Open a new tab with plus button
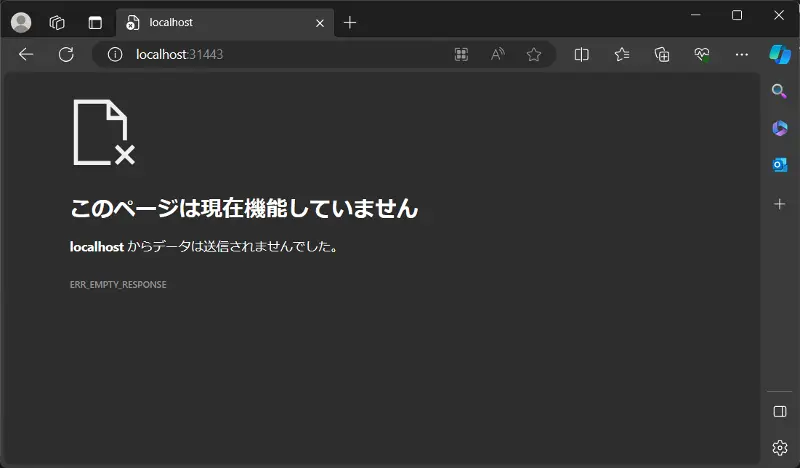 [350, 22]
